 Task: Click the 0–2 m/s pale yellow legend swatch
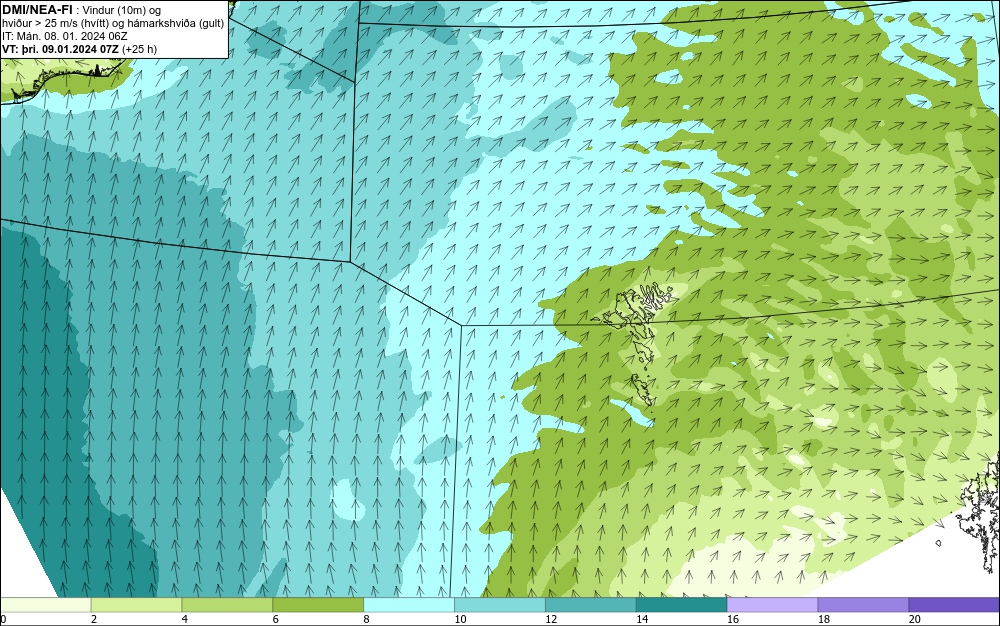click(45, 604)
